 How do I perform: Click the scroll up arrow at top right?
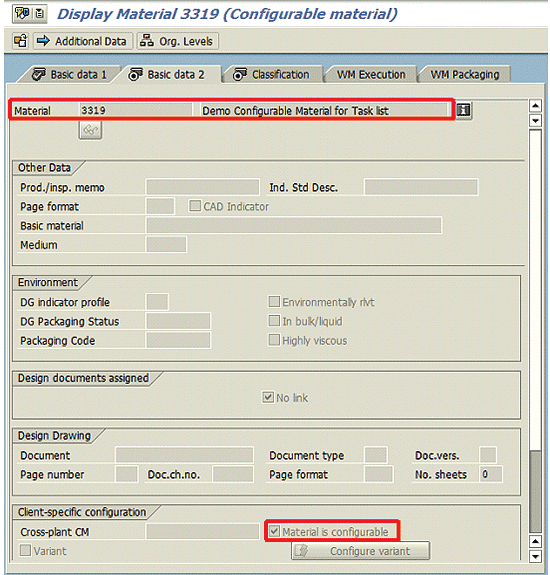tap(535, 106)
